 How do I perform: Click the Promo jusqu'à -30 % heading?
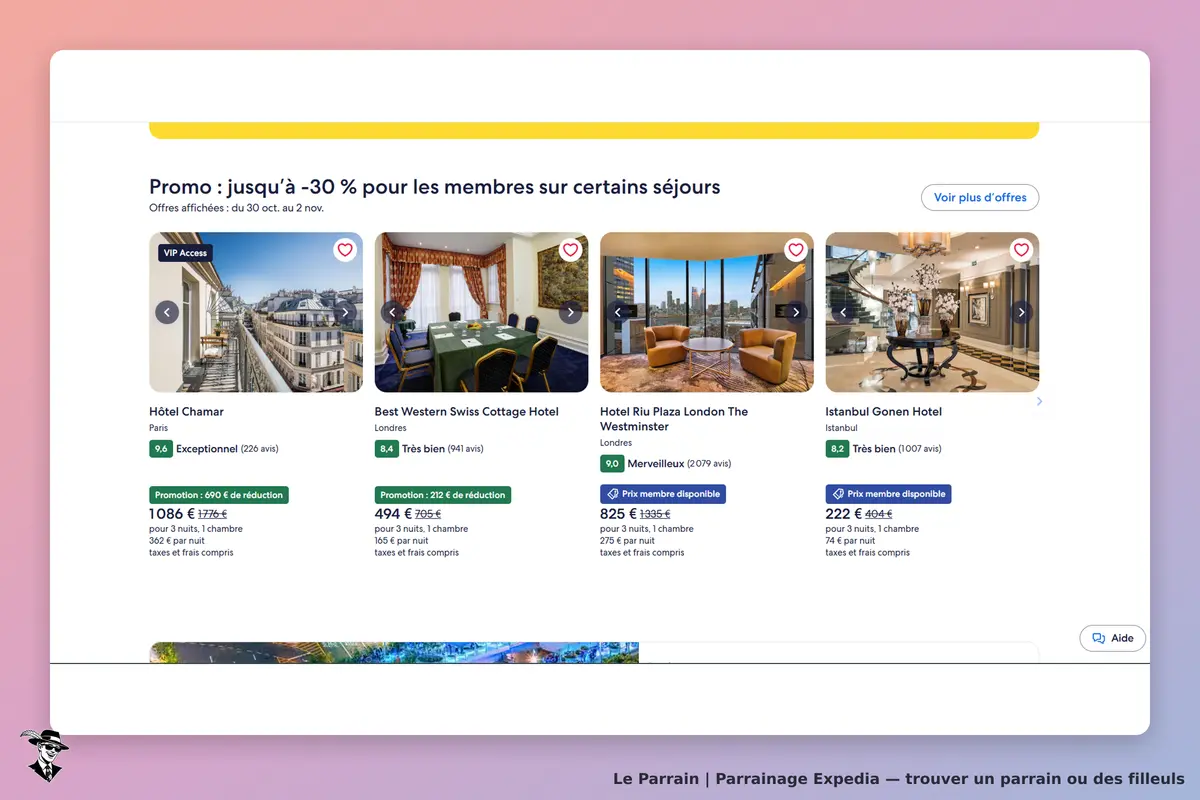(435, 187)
